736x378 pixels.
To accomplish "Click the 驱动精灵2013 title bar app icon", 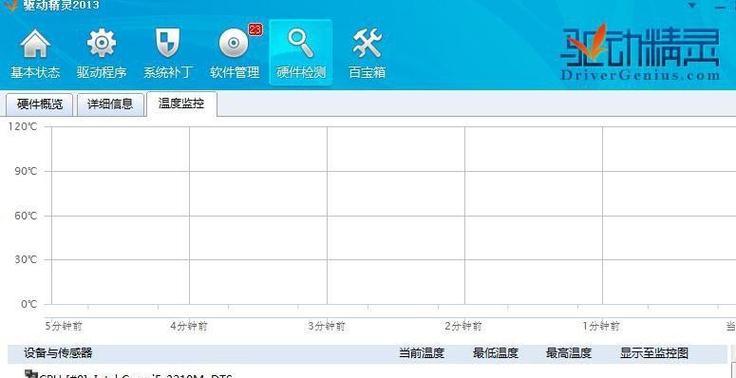I will pos(10,5).
